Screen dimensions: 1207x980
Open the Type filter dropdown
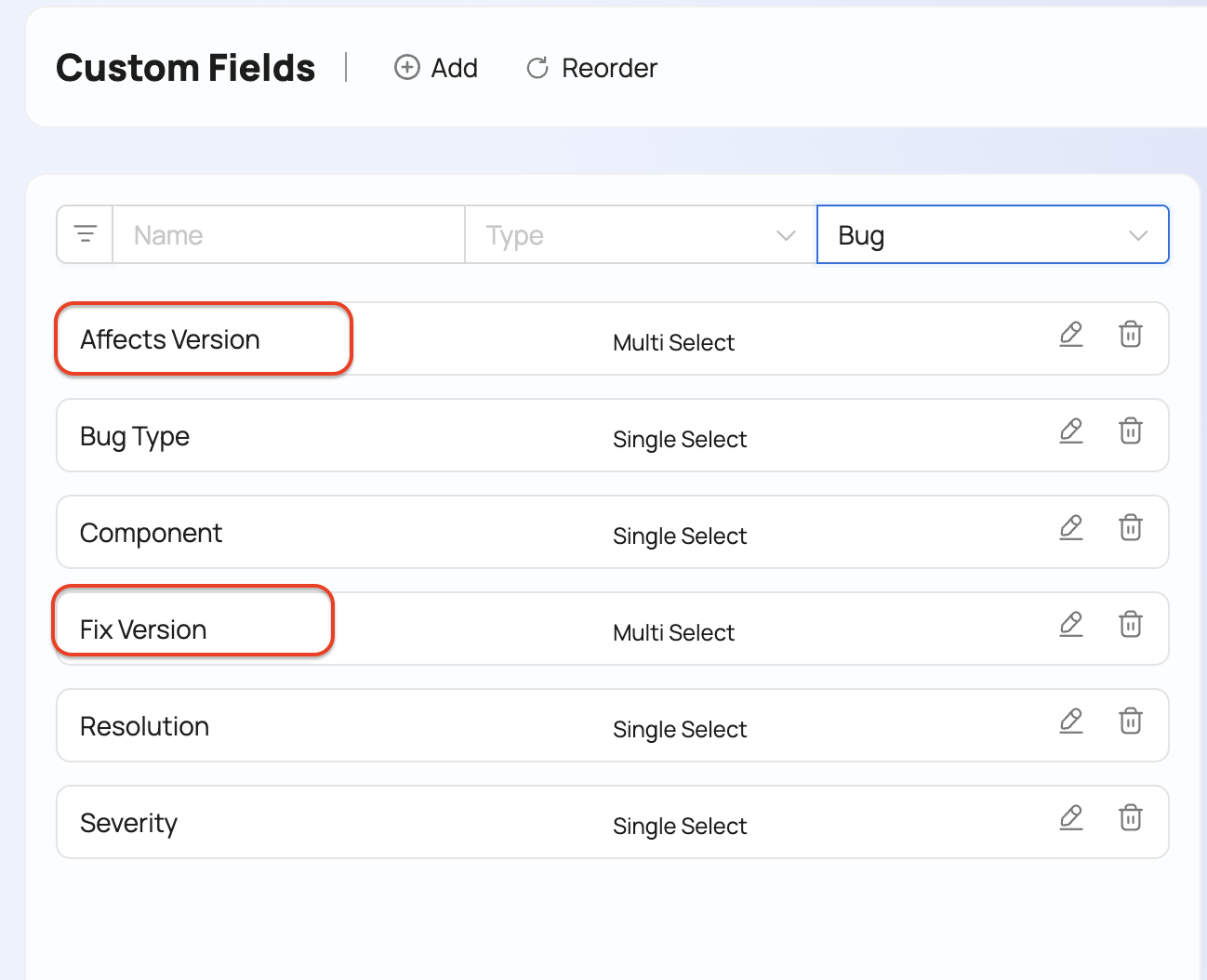pyautogui.click(x=640, y=235)
